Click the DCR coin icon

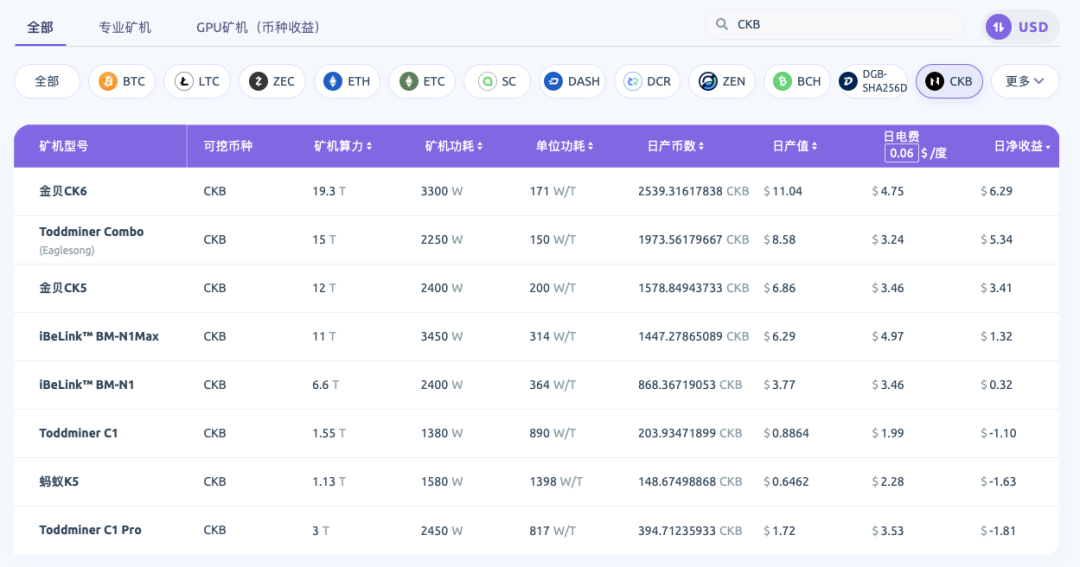pos(632,81)
